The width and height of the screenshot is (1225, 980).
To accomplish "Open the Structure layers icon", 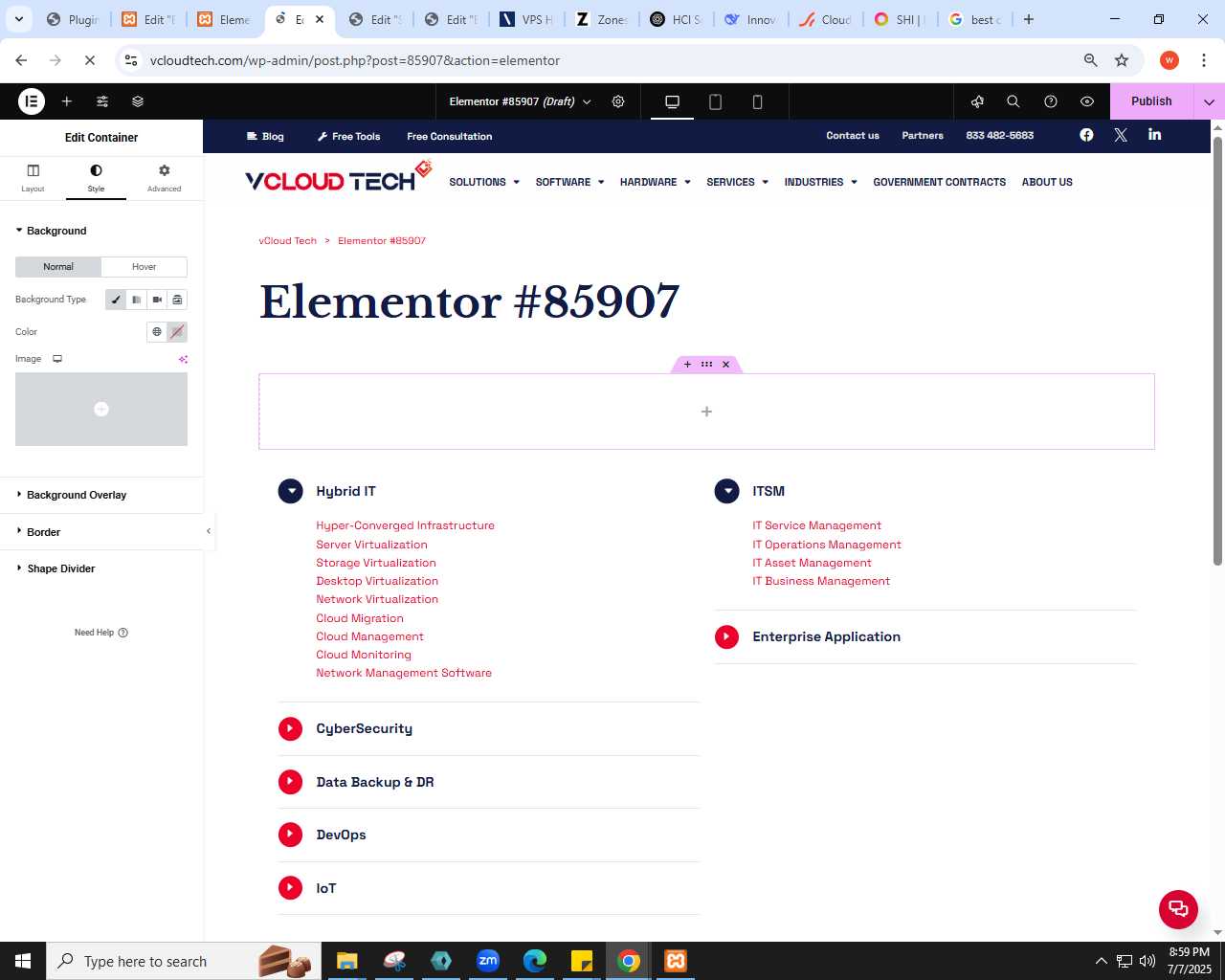I will pos(138,100).
